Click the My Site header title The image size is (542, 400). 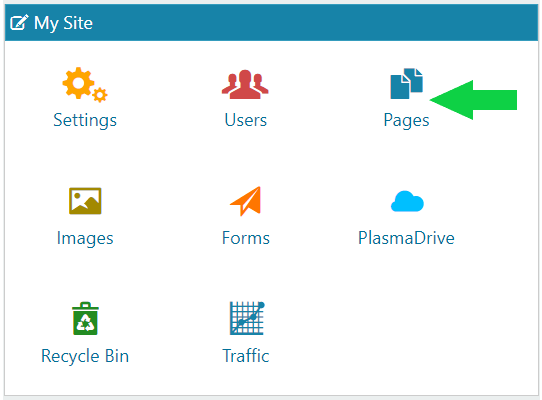[x=63, y=24]
